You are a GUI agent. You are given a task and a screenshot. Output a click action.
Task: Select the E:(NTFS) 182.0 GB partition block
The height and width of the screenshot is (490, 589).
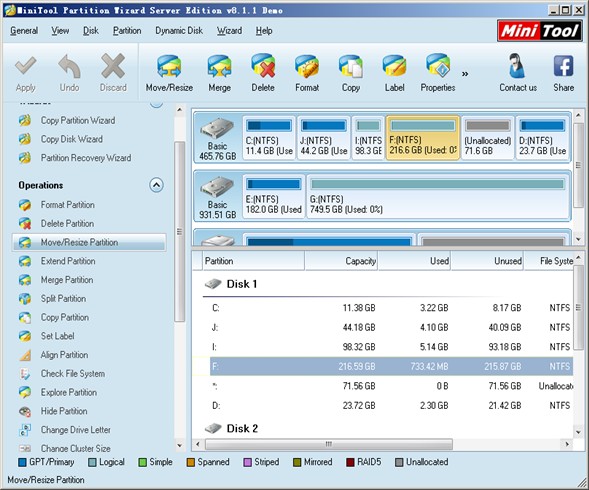click(274, 196)
